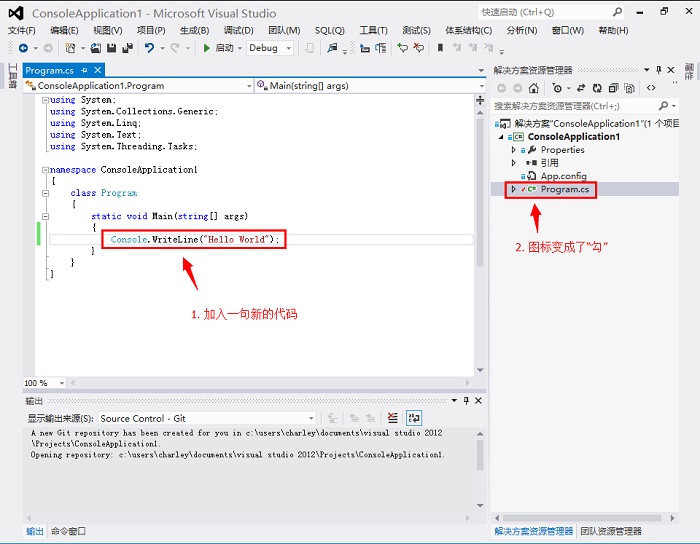Open the 工具(T) tools menu
Image resolution: width=700 pixels, height=544 pixels.
click(374, 30)
